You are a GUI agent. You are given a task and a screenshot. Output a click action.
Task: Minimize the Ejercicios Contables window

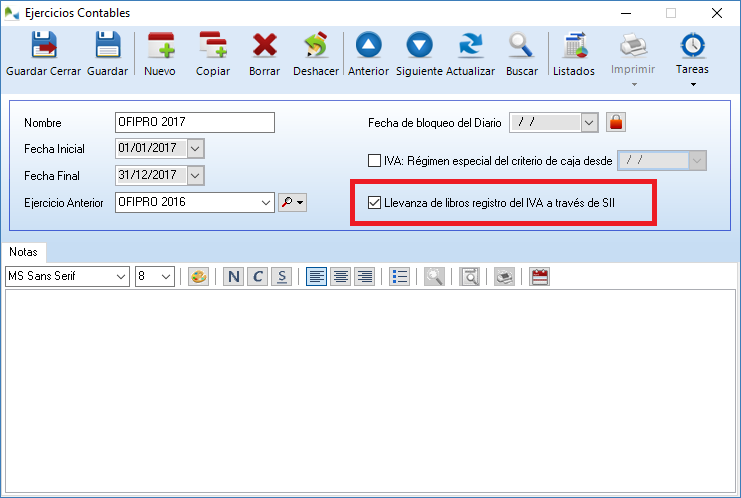click(626, 13)
